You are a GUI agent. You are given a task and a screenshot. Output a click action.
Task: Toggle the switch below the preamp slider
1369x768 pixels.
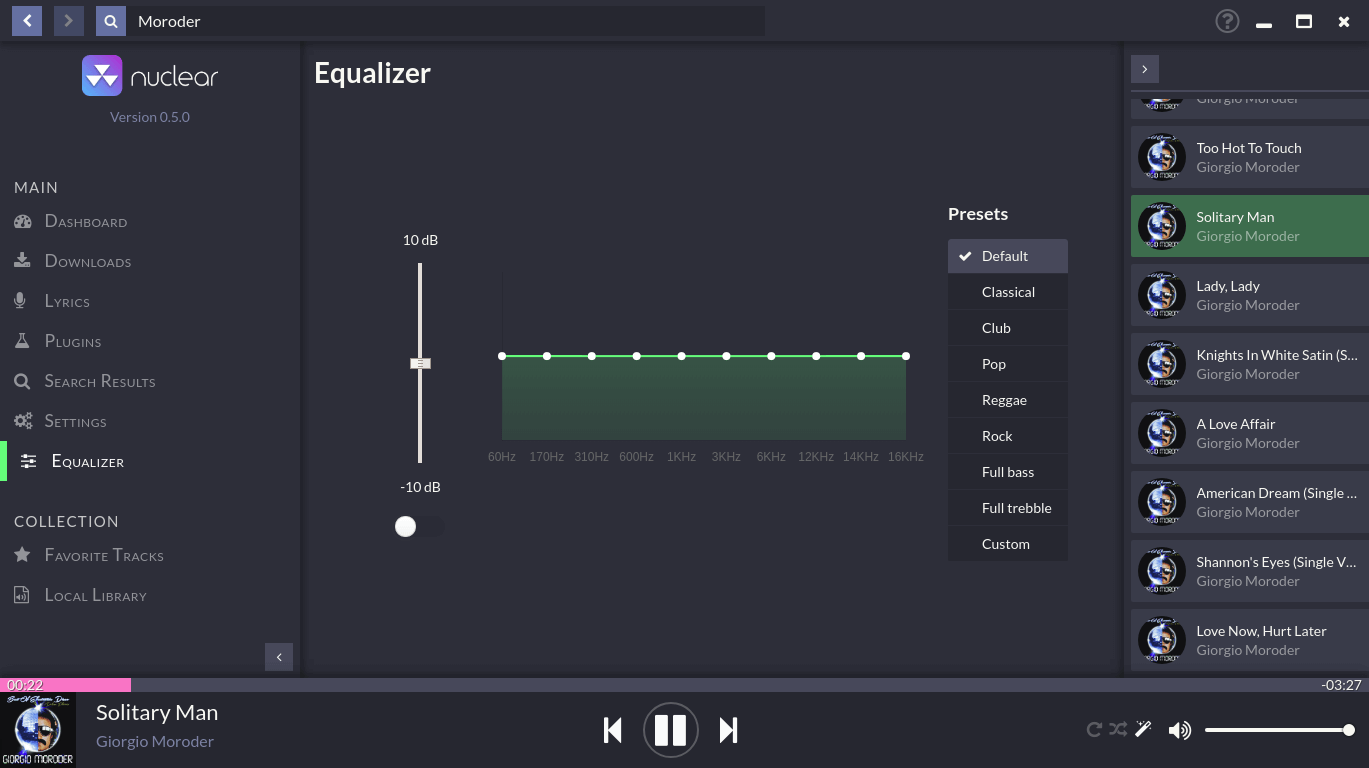coord(419,526)
